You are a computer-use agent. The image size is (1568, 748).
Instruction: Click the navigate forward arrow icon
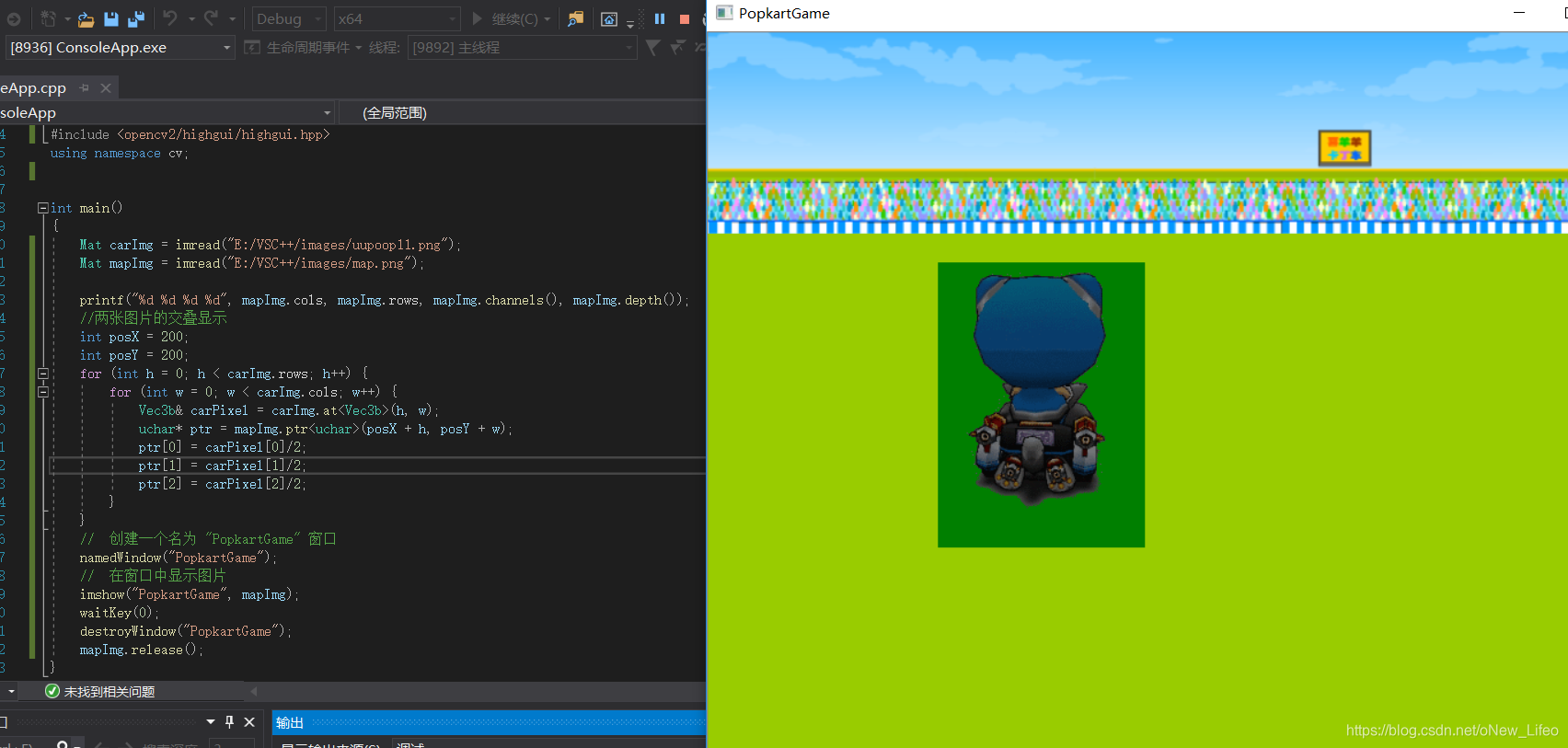(x=13, y=18)
